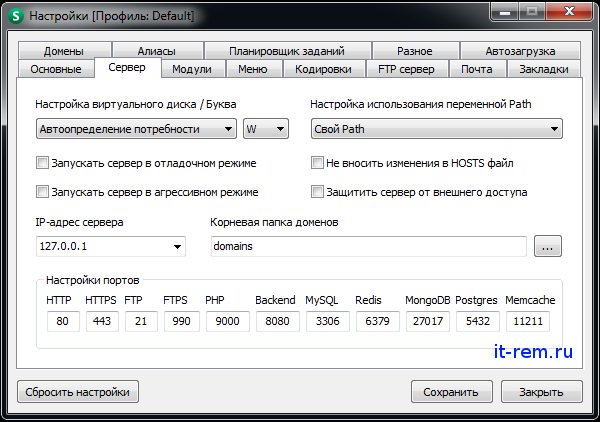The image size is (600, 422).
Task: Click the MySQL port field with 3306
Action: coord(328,321)
